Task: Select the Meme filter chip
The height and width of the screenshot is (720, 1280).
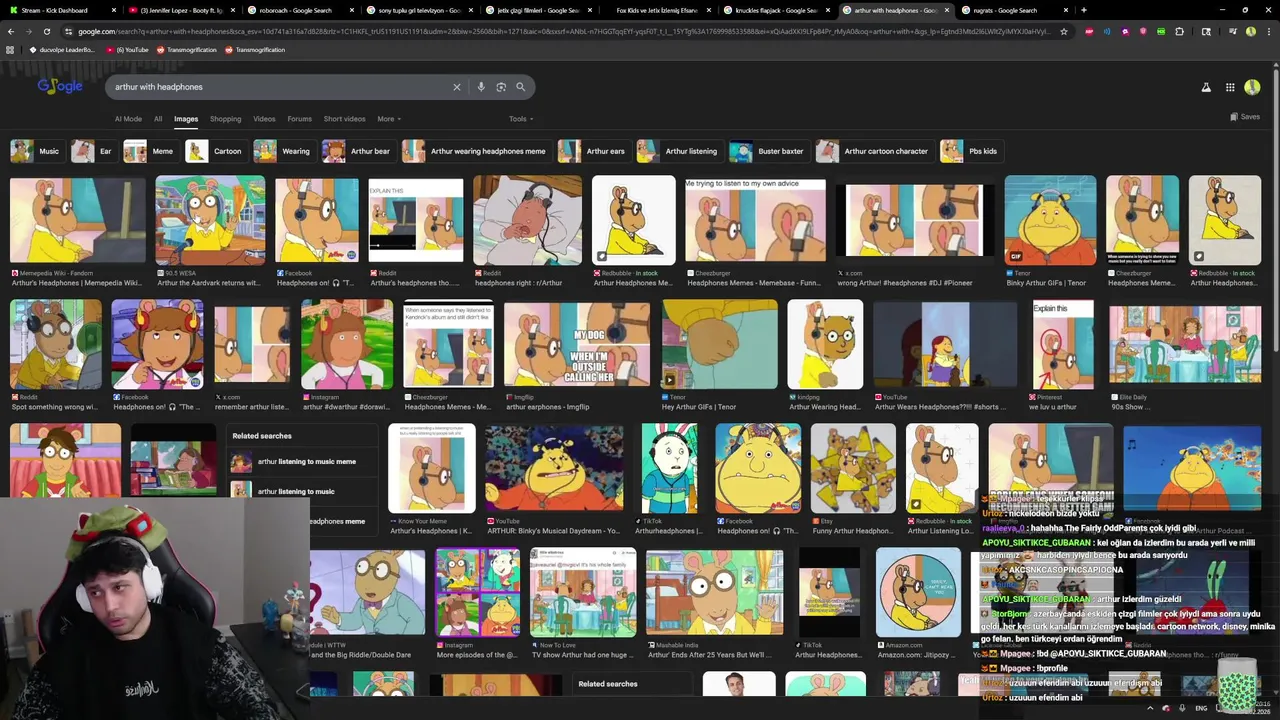Action: (x=150, y=151)
